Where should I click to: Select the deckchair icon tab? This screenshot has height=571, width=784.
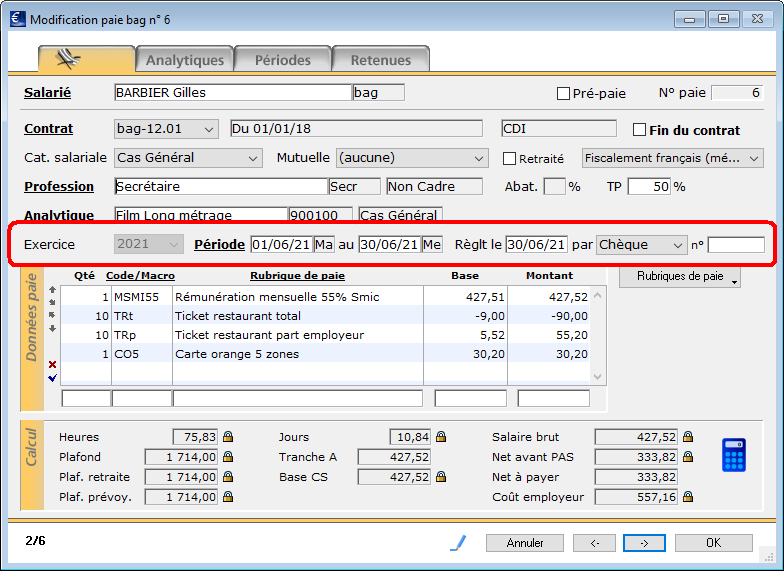tap(86, 60)
